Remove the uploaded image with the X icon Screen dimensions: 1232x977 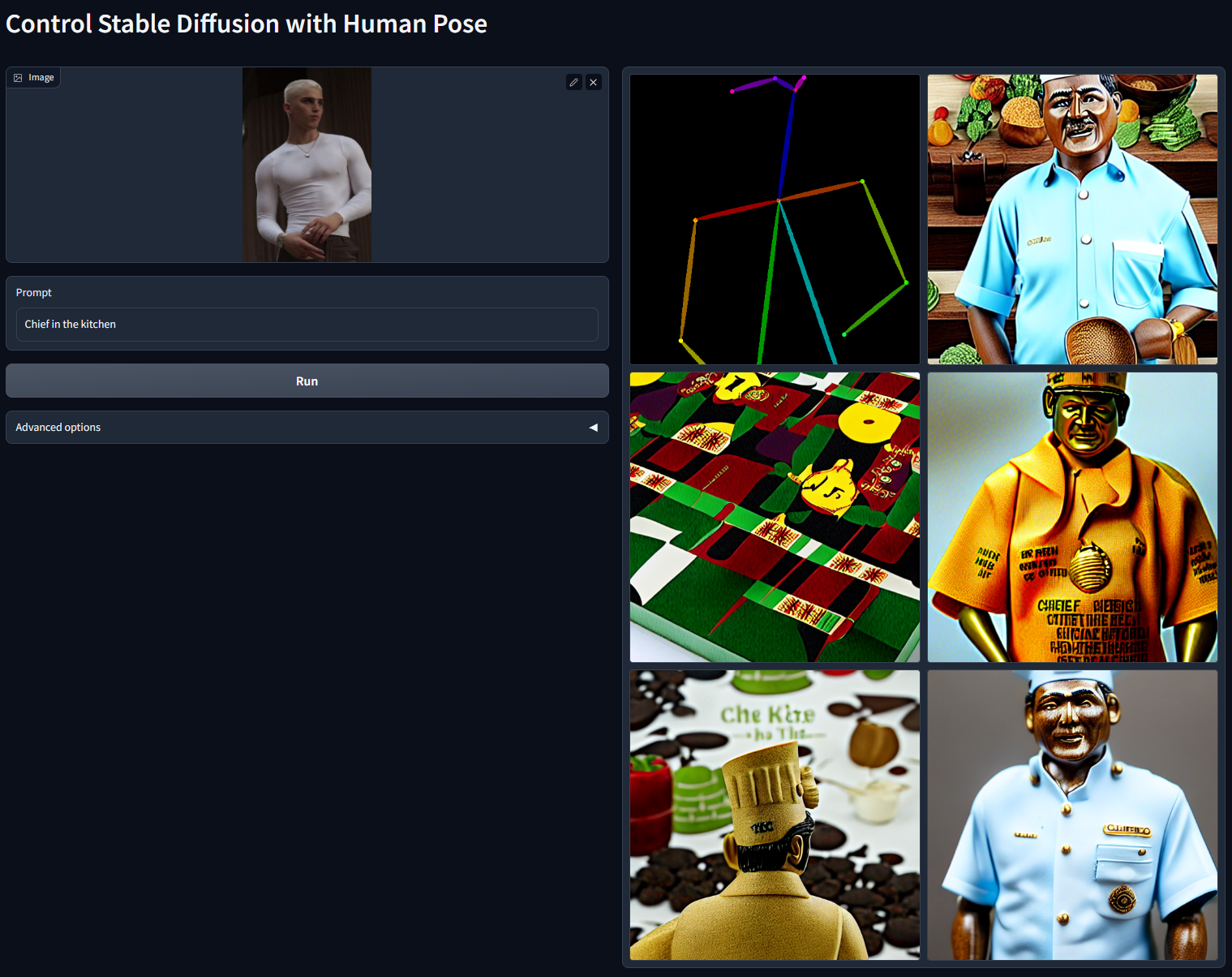pos(594,82)
